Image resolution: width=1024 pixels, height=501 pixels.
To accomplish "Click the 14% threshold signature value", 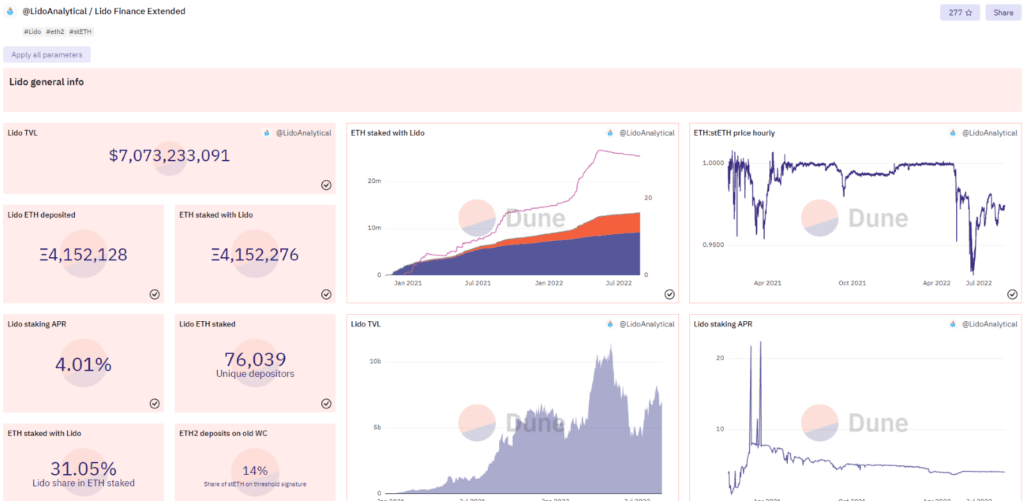I will click(x=255, y=470).
